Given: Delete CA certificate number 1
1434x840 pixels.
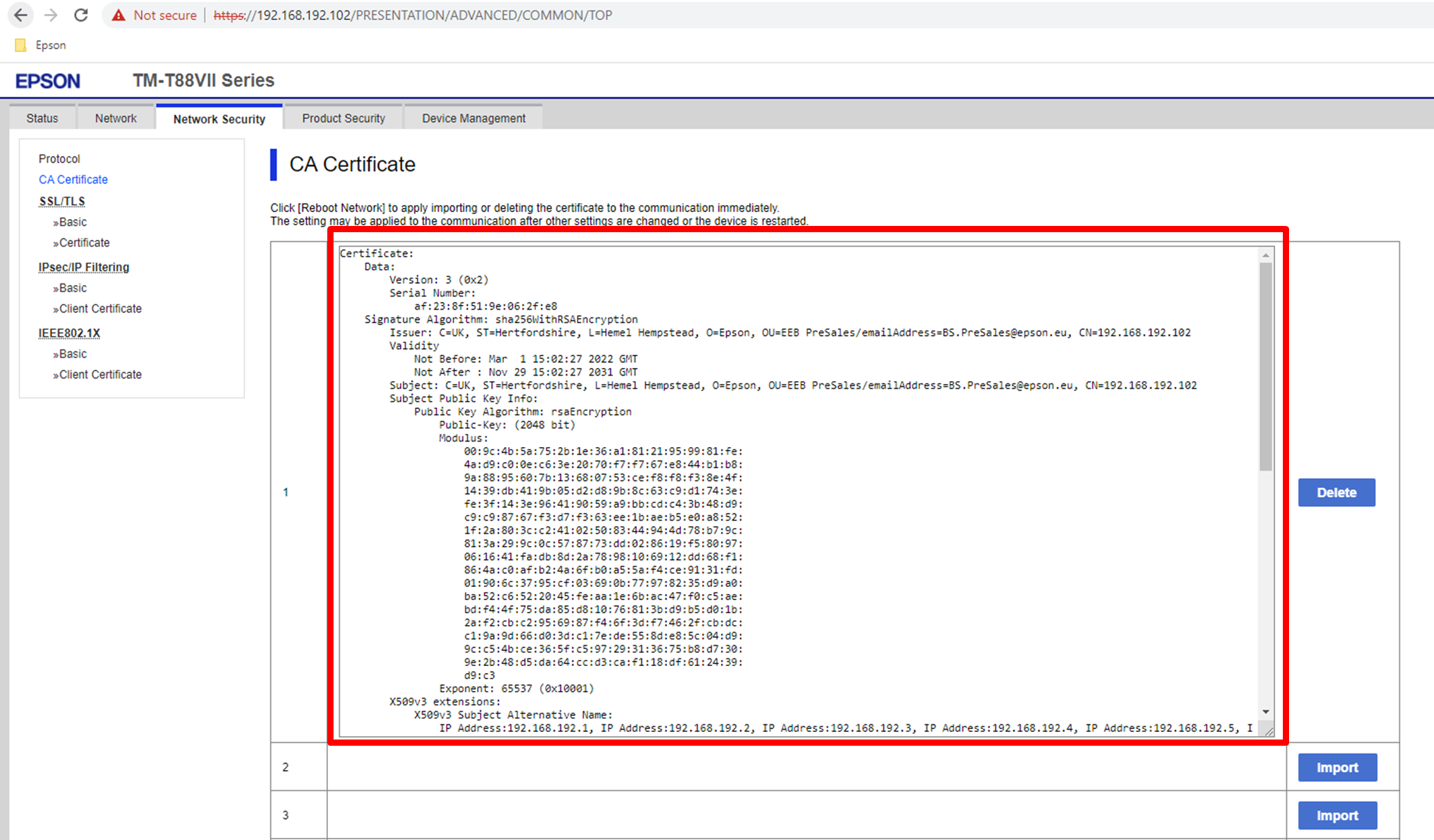Looking at the screenshot, I should [1336, 493].
